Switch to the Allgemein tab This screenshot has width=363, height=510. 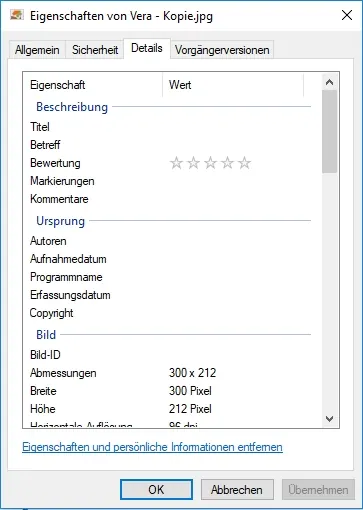point(37,50)
